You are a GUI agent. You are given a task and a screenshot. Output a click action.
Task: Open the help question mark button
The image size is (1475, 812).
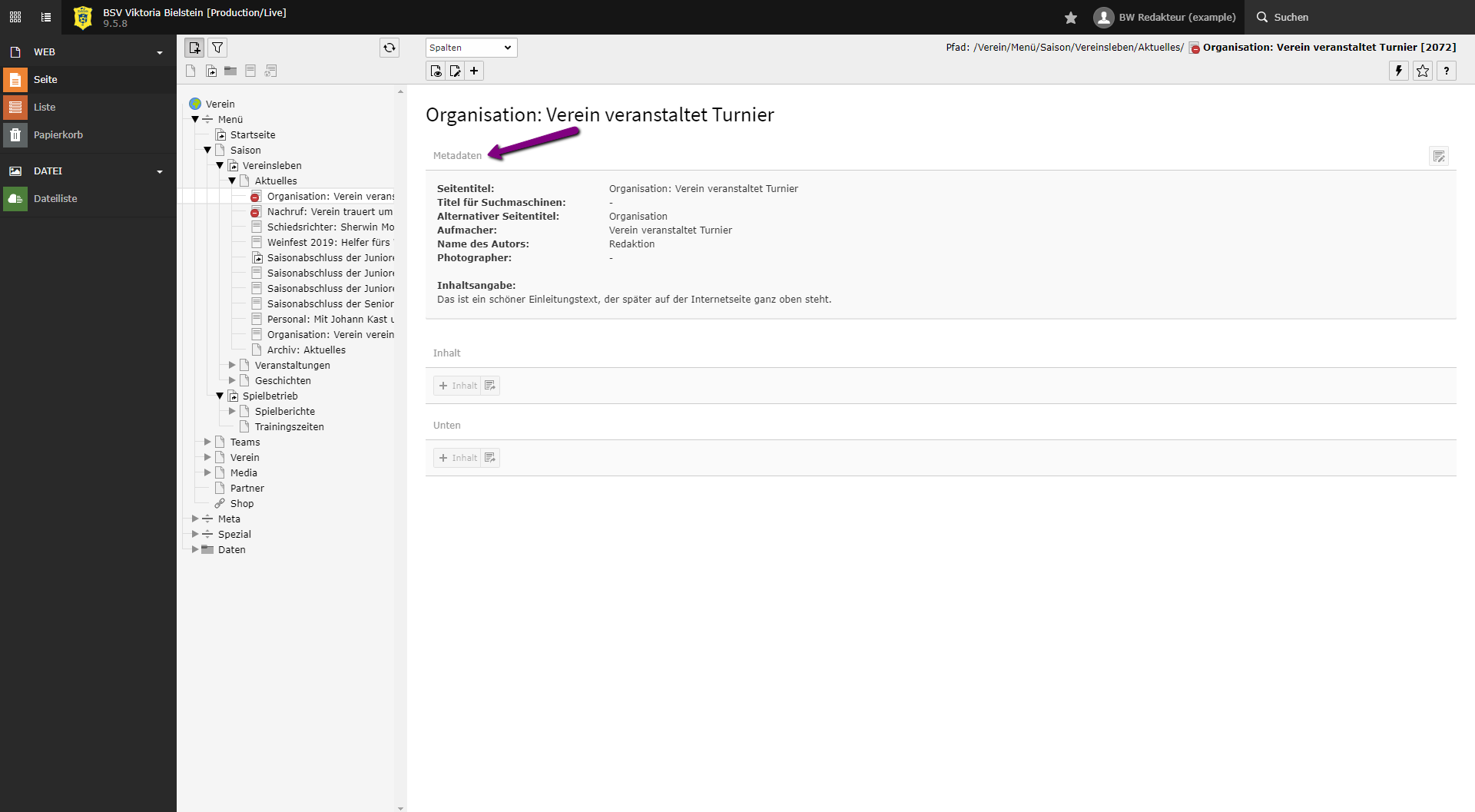pyautogui.click(x=1447, y=71)
